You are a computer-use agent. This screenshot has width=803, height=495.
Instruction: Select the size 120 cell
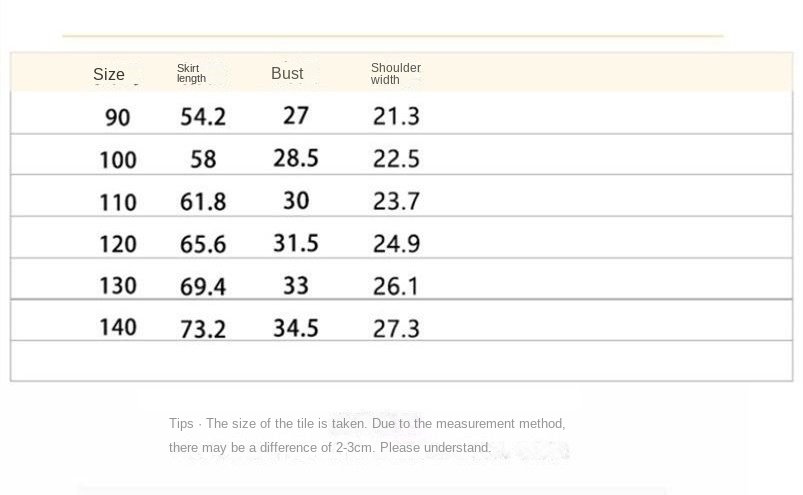point(117,244)
